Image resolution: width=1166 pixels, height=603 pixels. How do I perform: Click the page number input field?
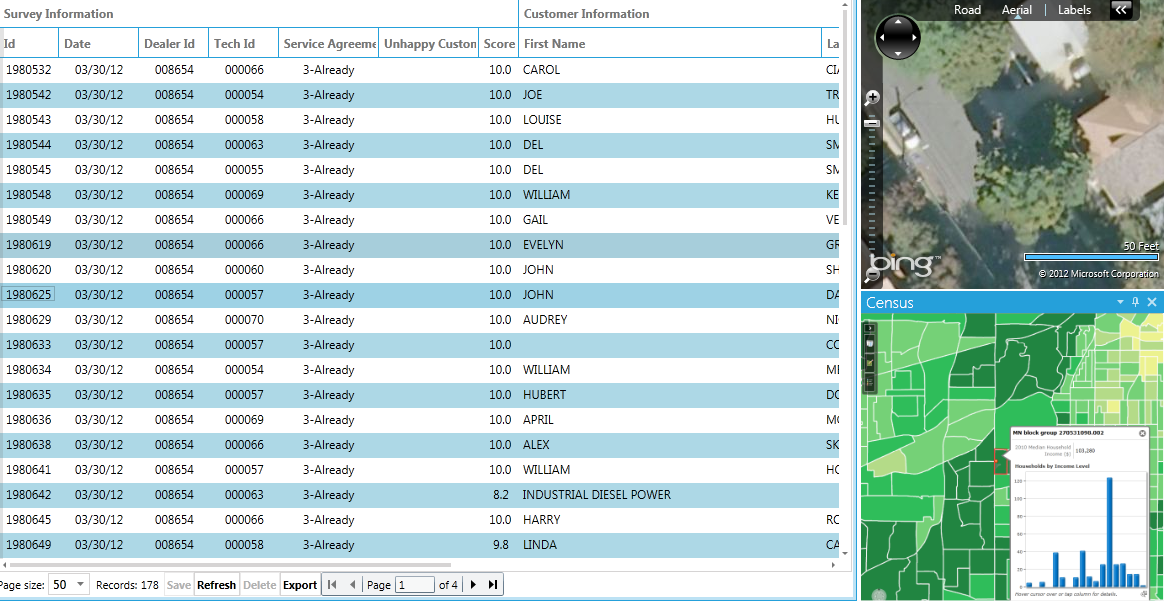click(x=415, y=585)
